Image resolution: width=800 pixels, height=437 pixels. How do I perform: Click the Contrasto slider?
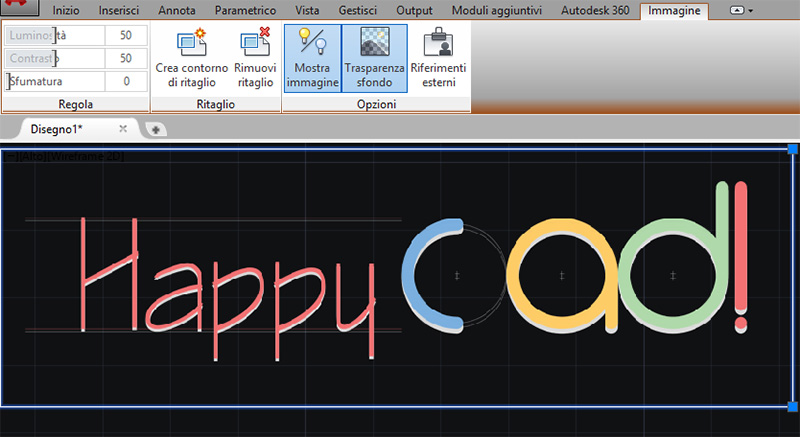(x=55, y=58)
